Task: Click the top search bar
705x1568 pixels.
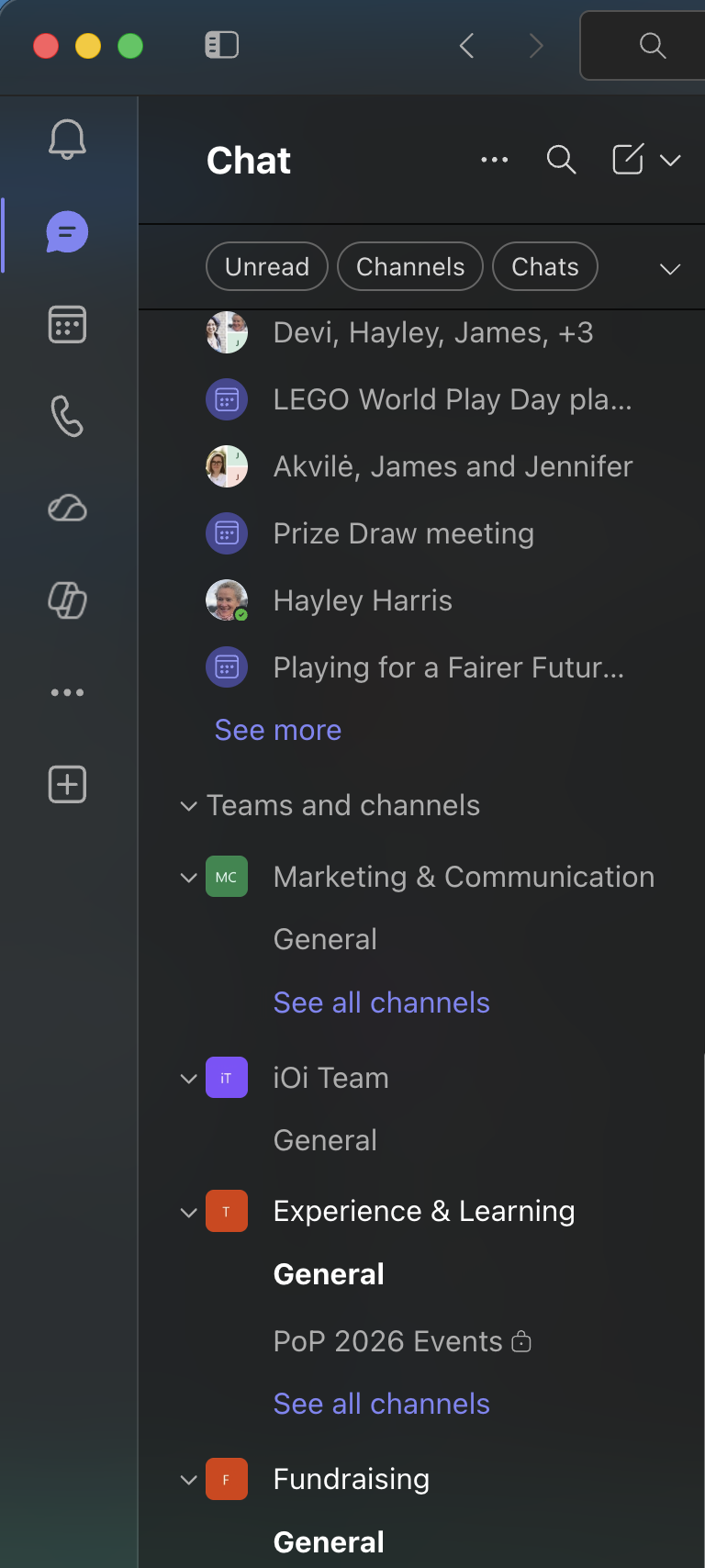Action: point(643,46)
